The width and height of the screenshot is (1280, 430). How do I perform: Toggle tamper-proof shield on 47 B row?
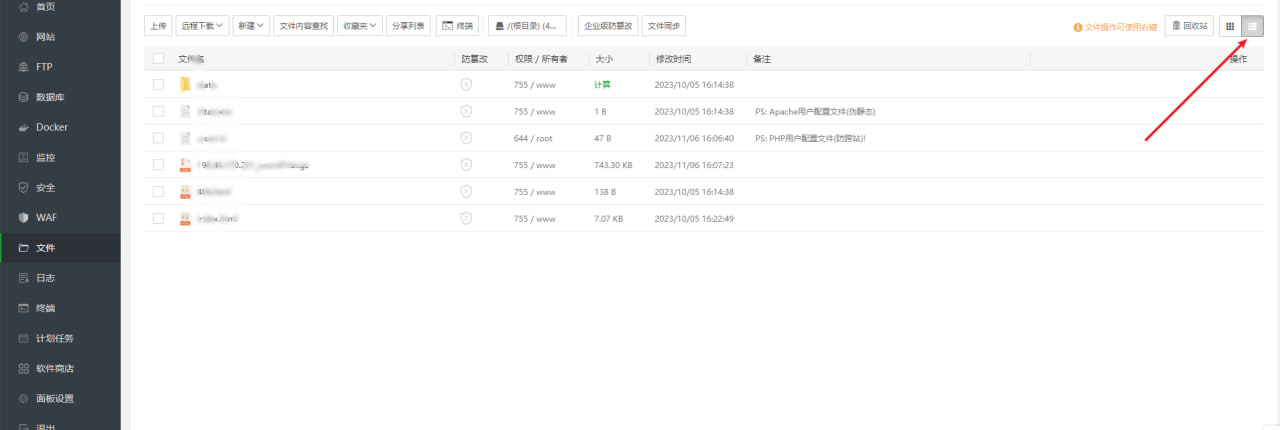tap(466, 138)
